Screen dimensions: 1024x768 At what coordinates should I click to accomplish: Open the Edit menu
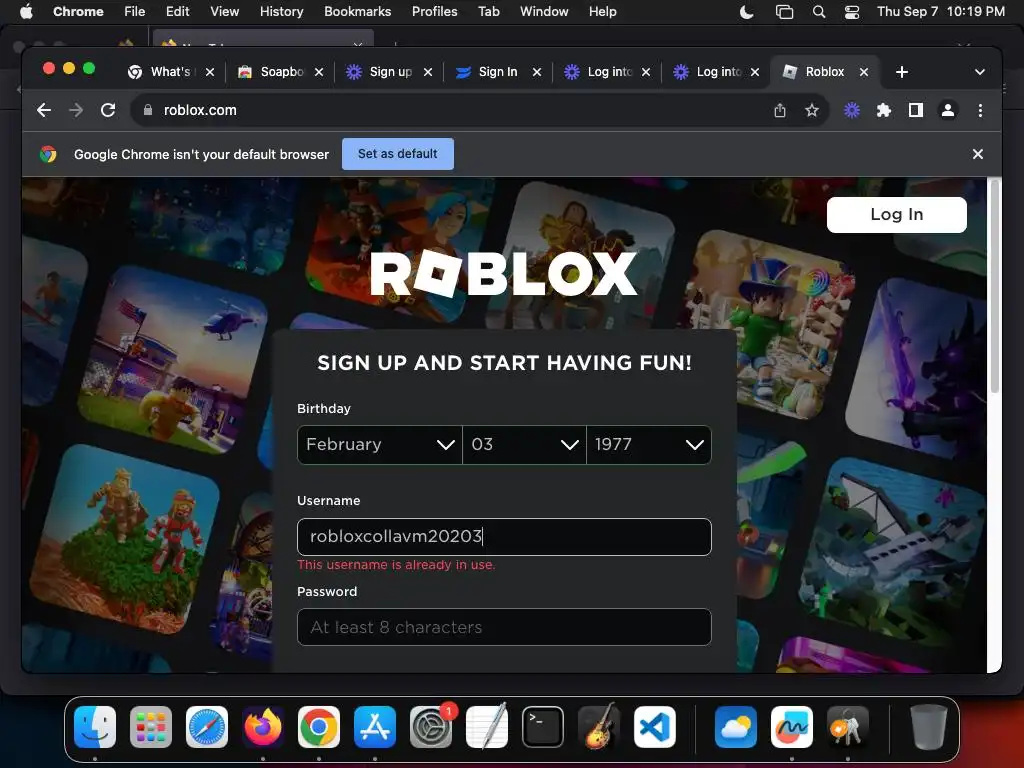click(177, 11)
